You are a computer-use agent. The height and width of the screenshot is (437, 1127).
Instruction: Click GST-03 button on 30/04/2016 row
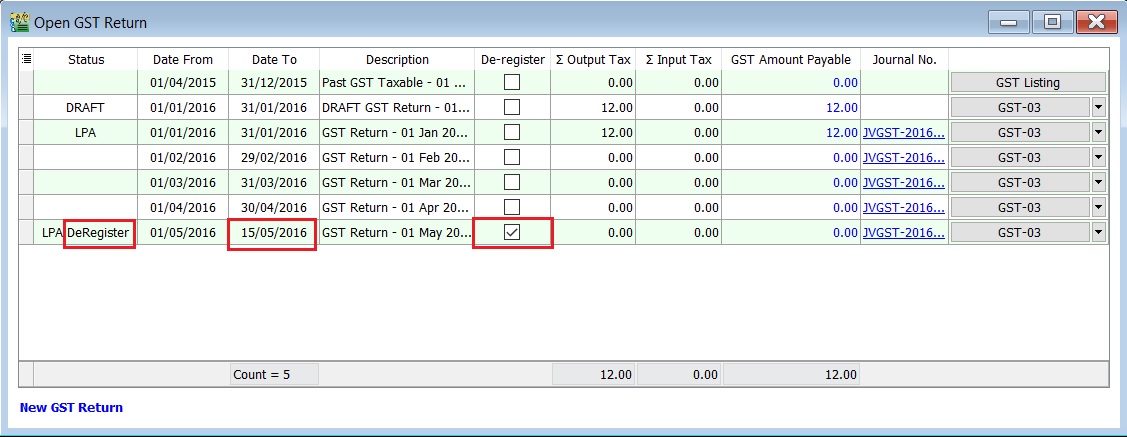(x=1020, y=208)
